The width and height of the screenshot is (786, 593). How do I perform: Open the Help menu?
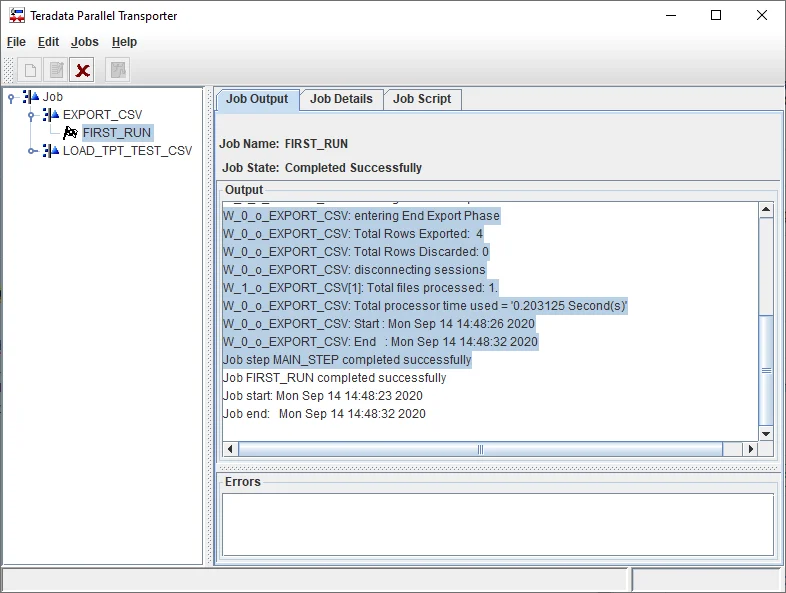click(x=124, y=42)
